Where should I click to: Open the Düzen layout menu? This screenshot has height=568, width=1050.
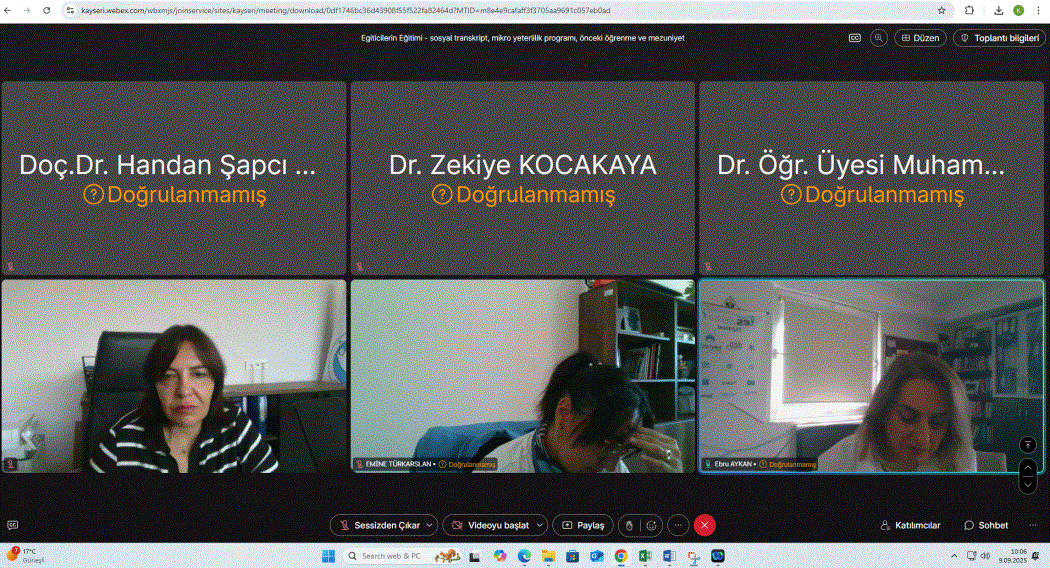click(x=920, y=38)
